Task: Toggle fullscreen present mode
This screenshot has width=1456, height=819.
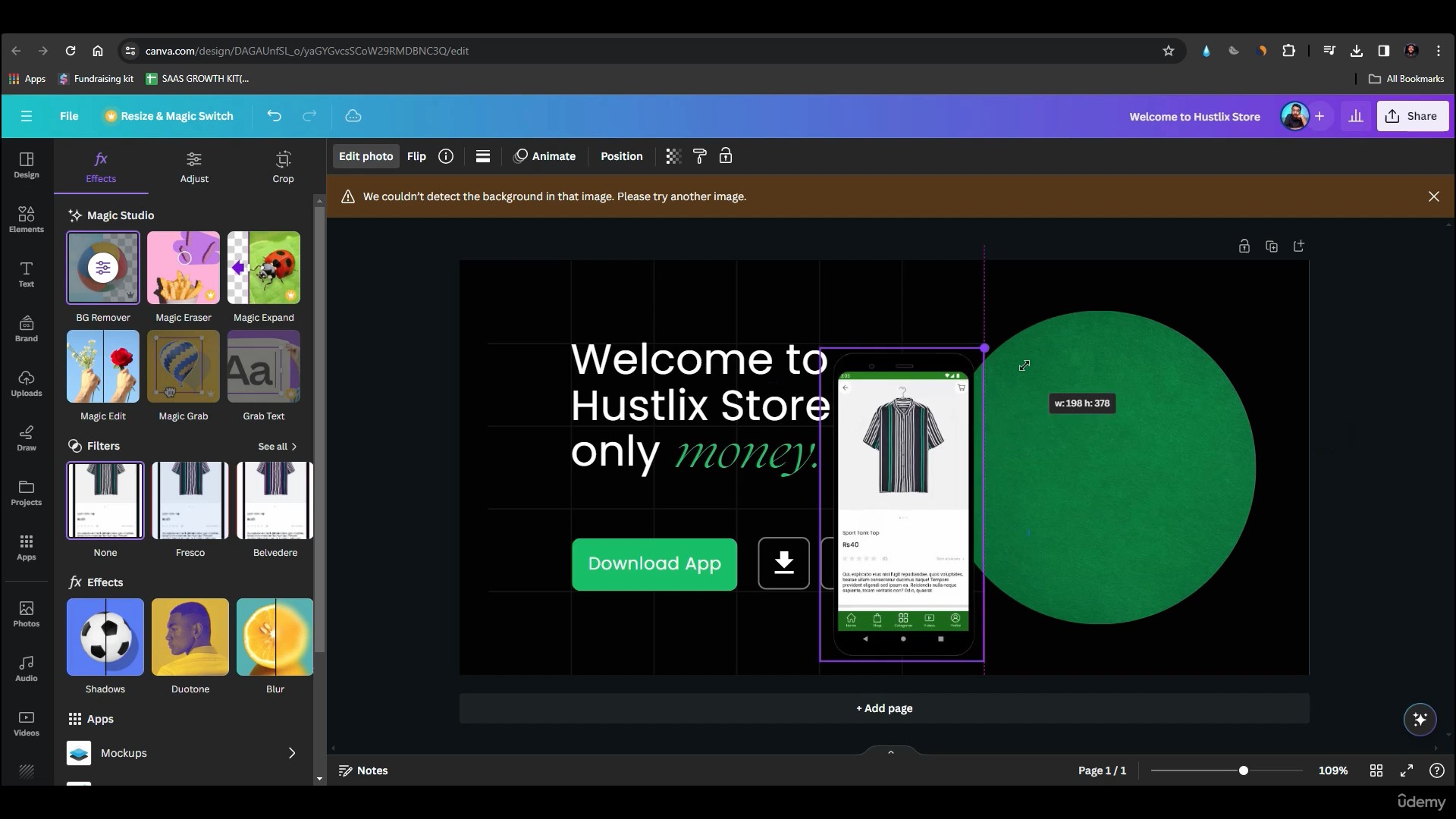Action: pos(1407,770)
